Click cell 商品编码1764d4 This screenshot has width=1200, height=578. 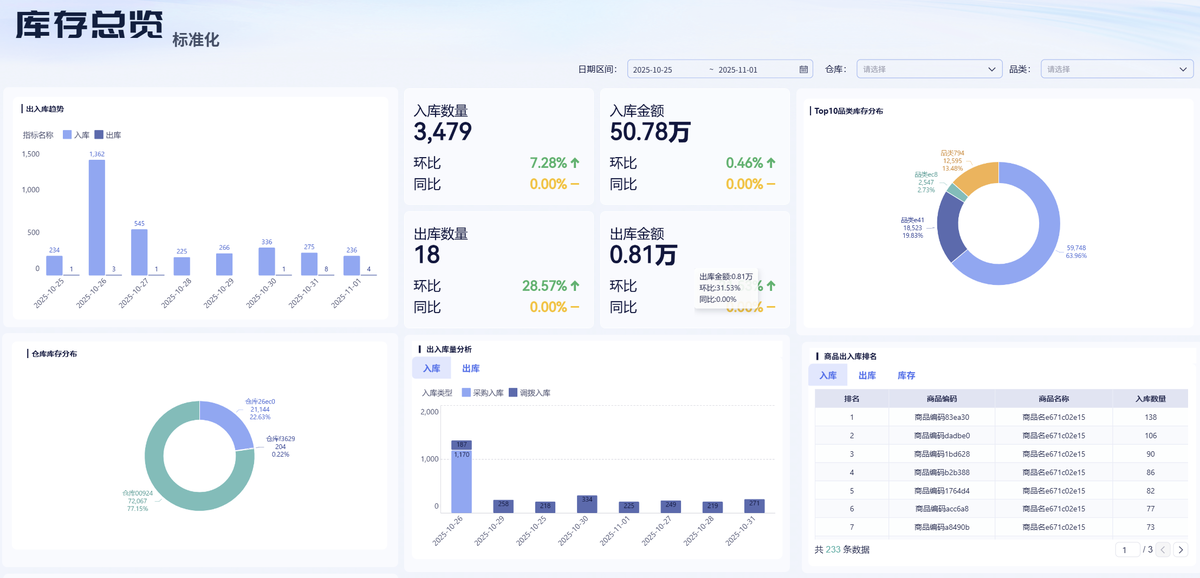point(942,491)
